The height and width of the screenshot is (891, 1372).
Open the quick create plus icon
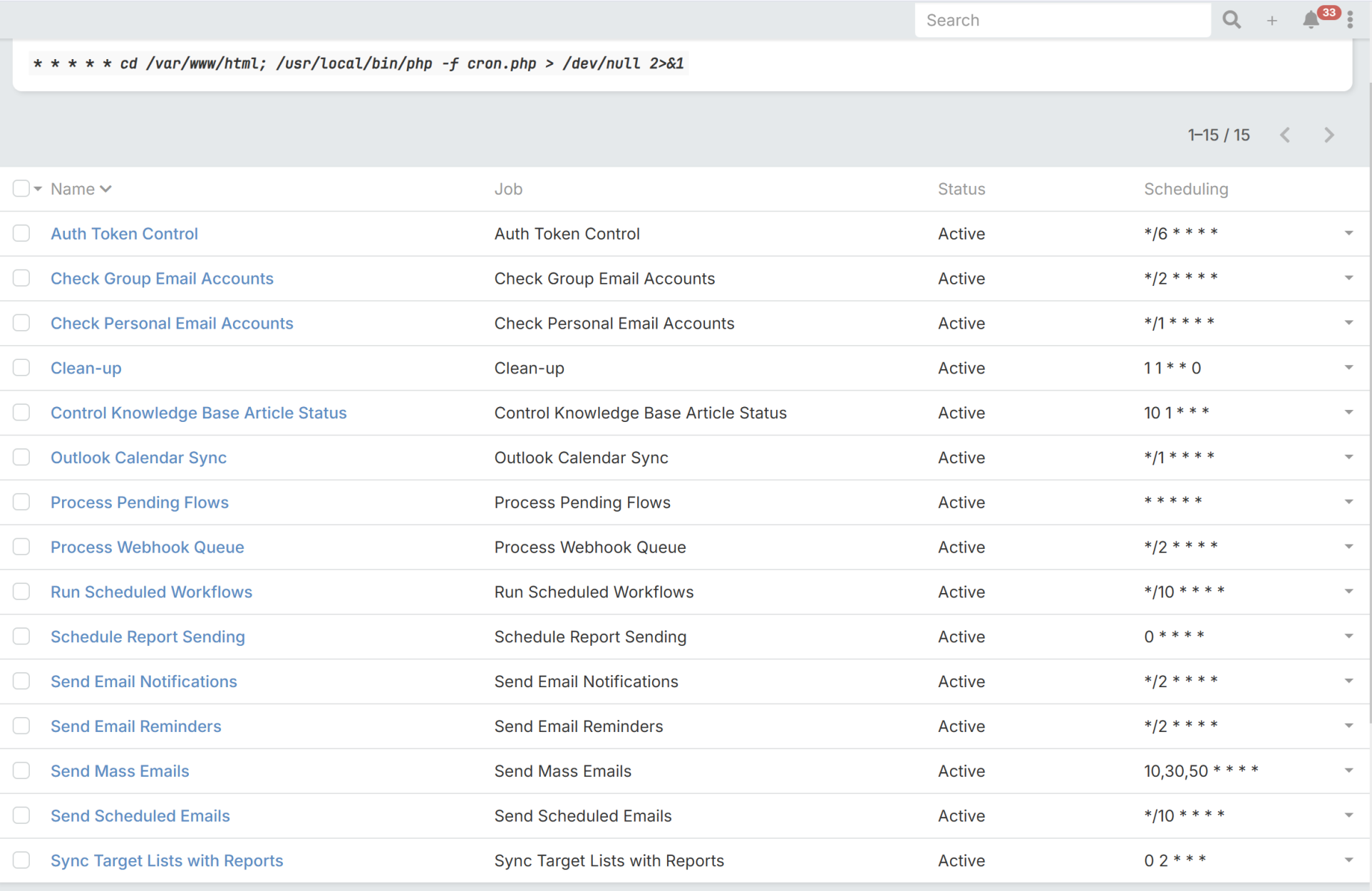[x=1272, y=21]
